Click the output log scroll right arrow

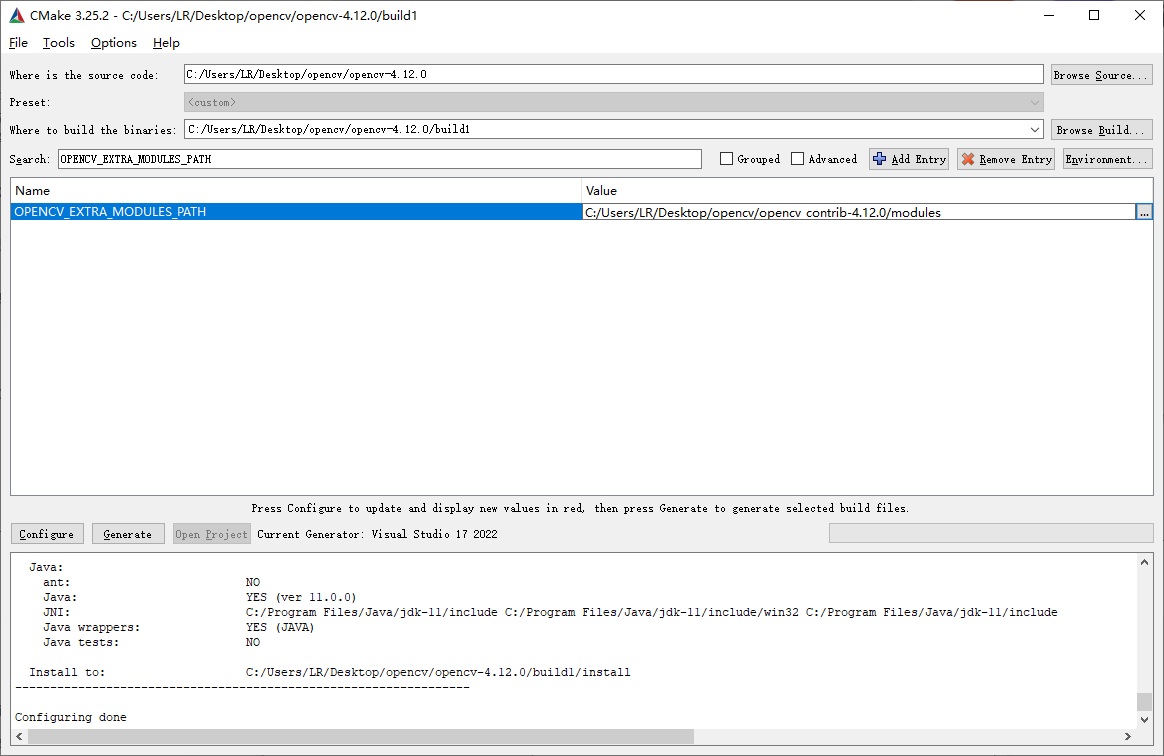pyautogui.click(x=1128, y=736)
